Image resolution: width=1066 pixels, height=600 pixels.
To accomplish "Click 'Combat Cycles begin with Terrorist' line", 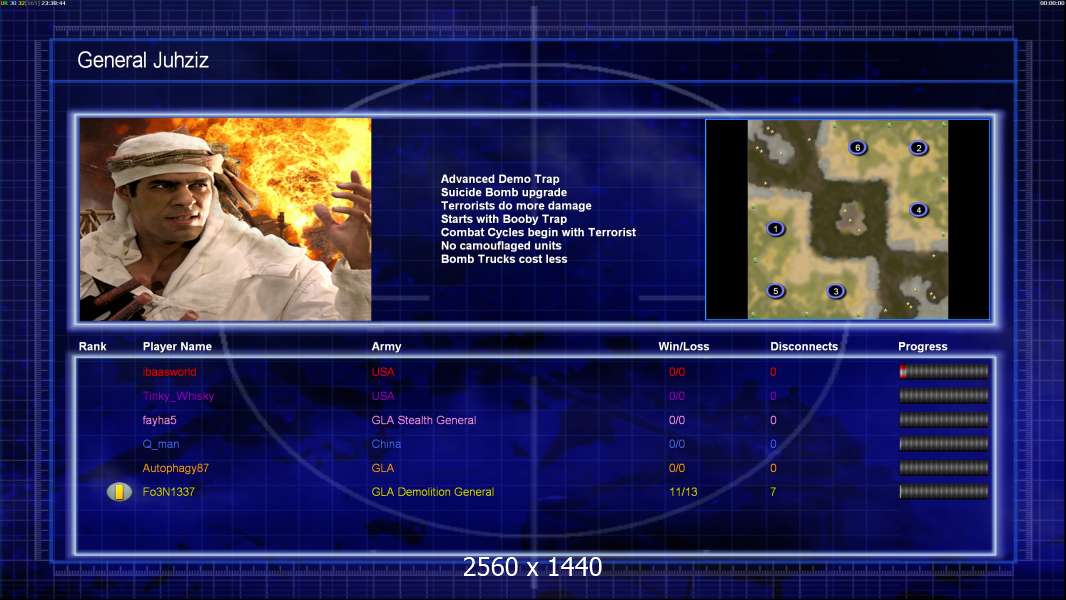I will click(x=538, y=232).
